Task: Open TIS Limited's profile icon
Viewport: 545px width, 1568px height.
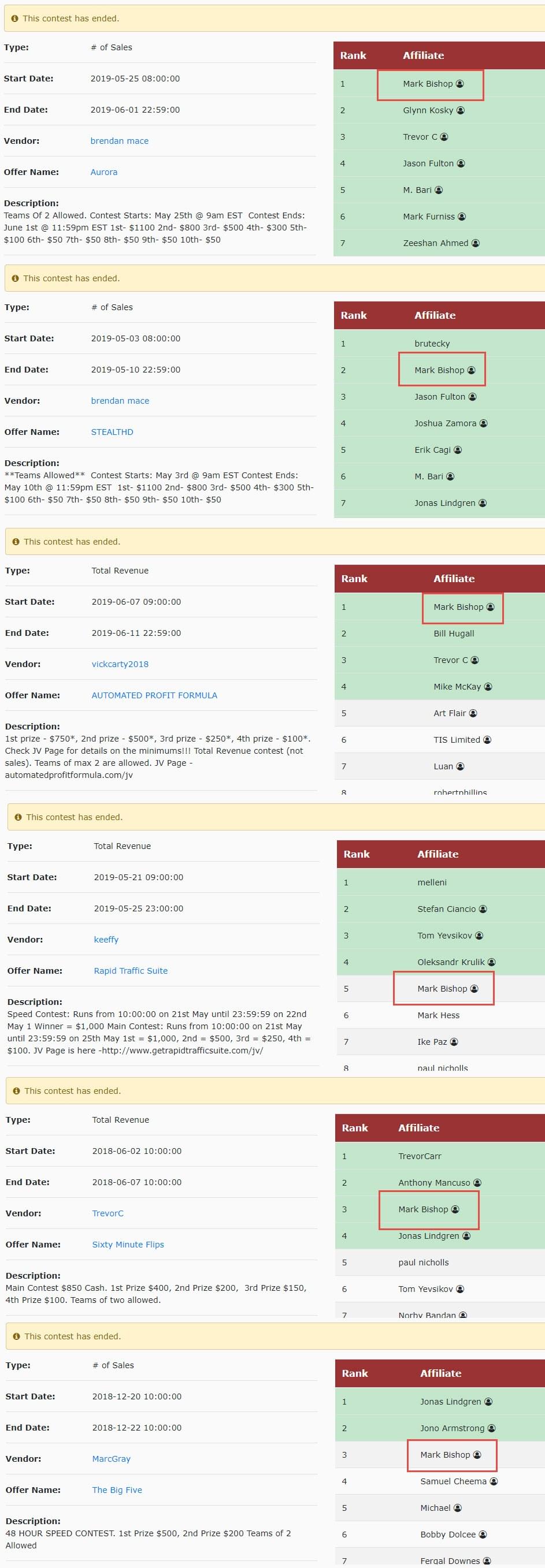Action: coord(487,740)
